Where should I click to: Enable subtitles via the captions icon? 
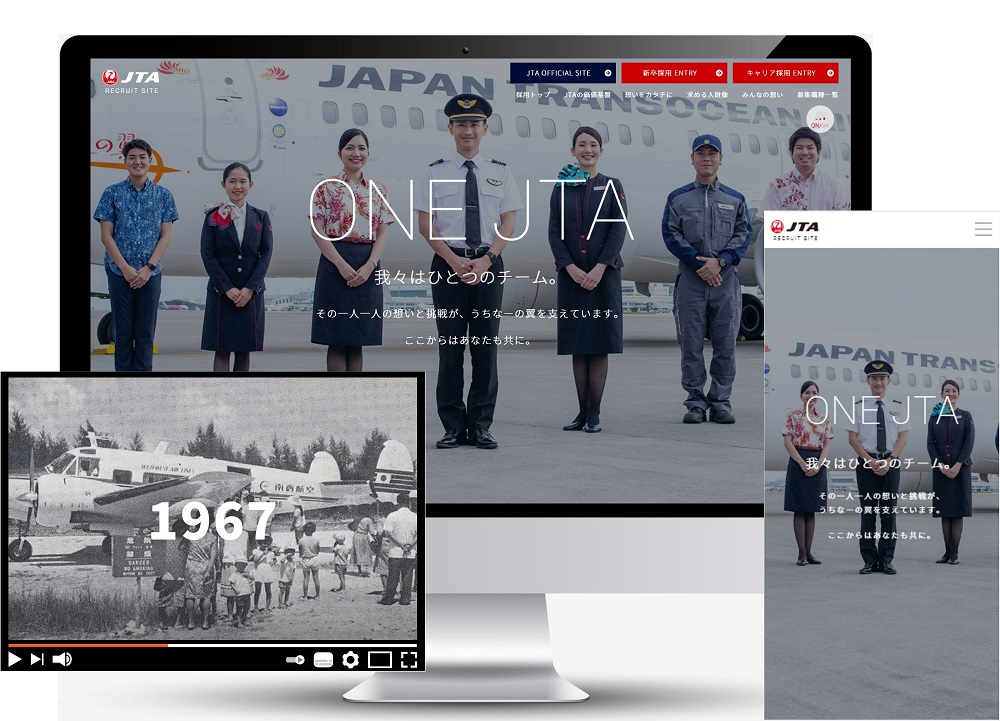322,658
